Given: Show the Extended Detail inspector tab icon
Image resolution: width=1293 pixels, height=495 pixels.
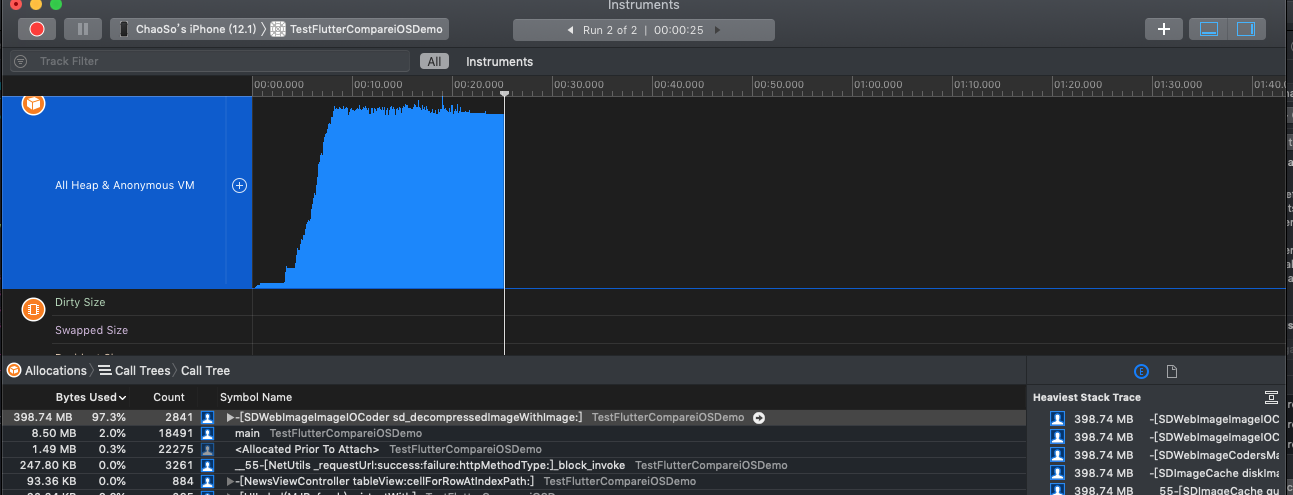Looking at the screenshot, I should [x=1142, y=371].
